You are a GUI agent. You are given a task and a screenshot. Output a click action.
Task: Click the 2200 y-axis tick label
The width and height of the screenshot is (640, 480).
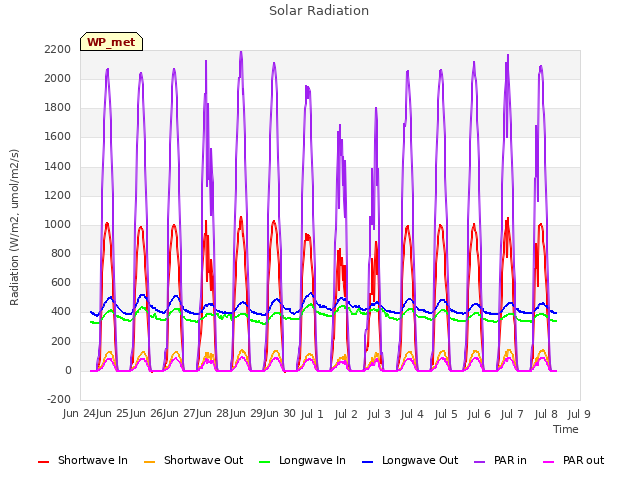point(58,49)
